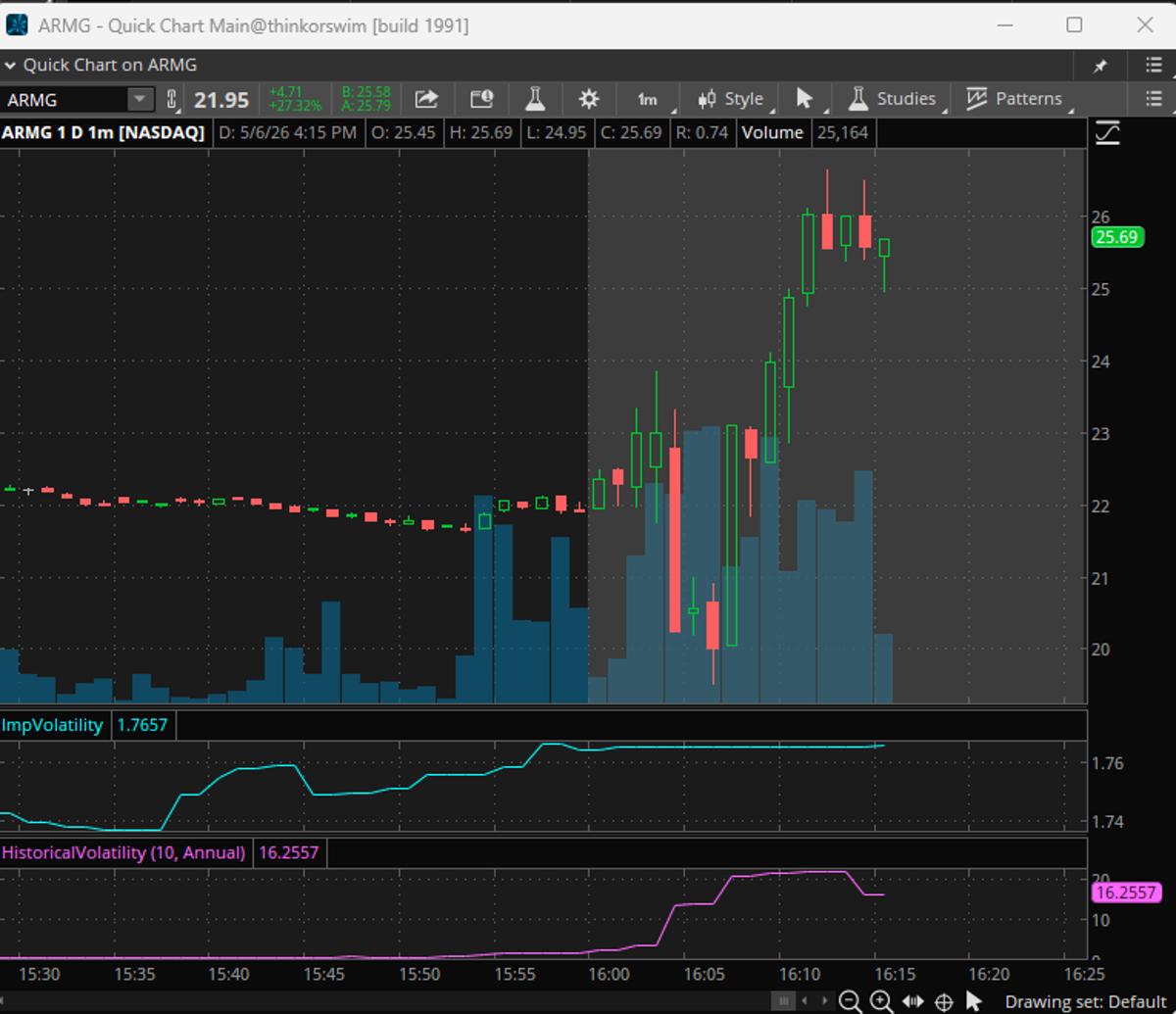The height and width of the screenshot is (1014, 1176).
Task: Click the low value L: 24.95
Action: pos(558,132)
